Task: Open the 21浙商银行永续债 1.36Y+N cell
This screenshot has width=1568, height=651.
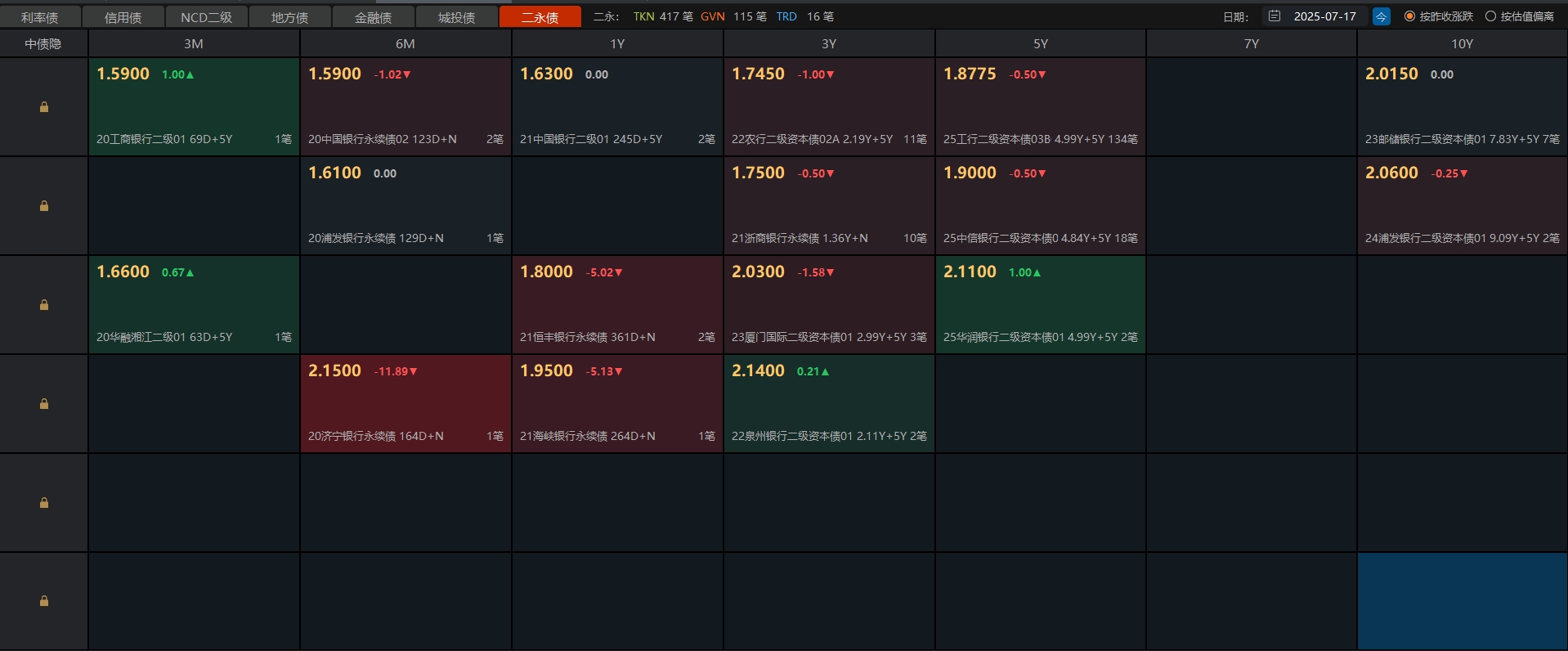Action: 829,206
